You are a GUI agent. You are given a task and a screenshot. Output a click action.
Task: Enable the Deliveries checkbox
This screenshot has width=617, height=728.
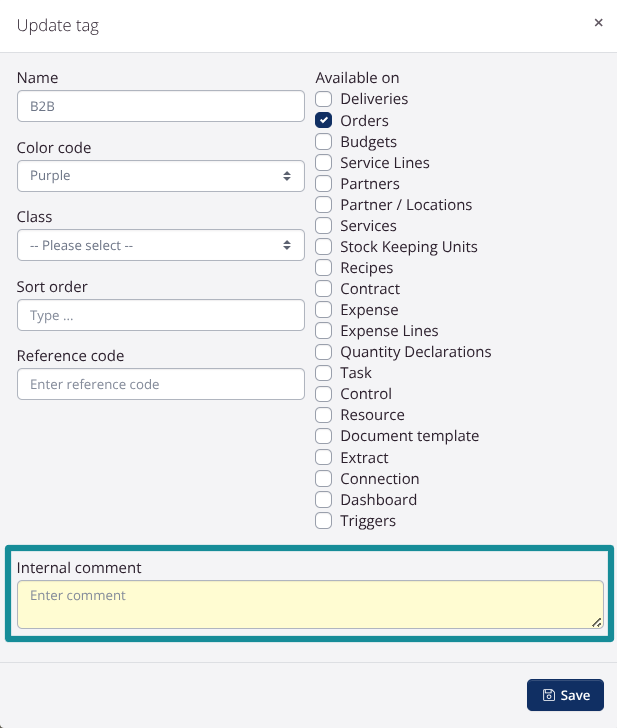[x=324, y=99]
